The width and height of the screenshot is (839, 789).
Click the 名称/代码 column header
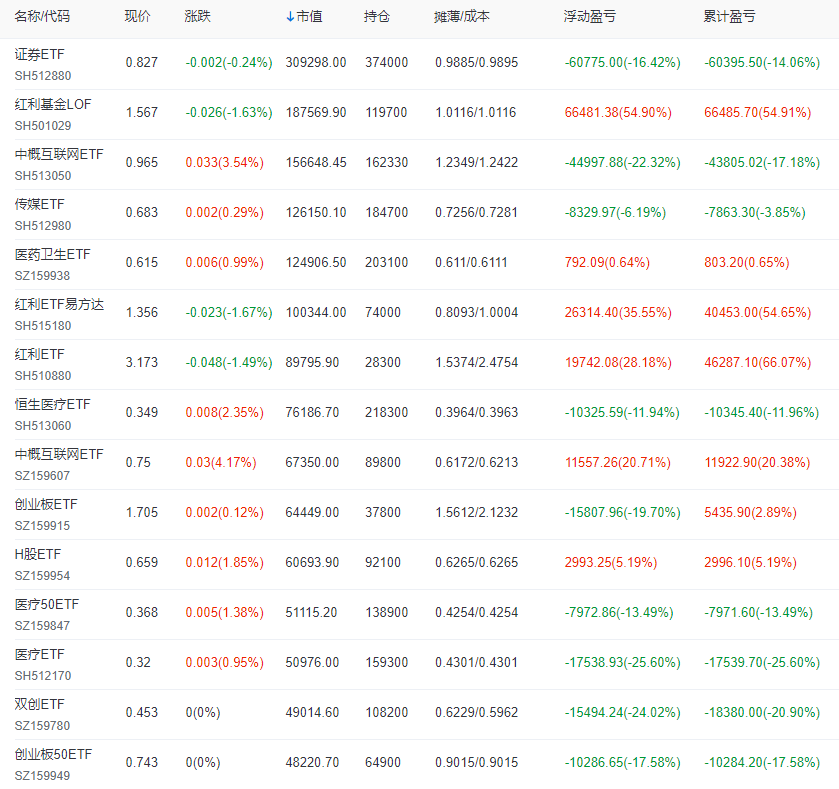click(x=42, y=17)
